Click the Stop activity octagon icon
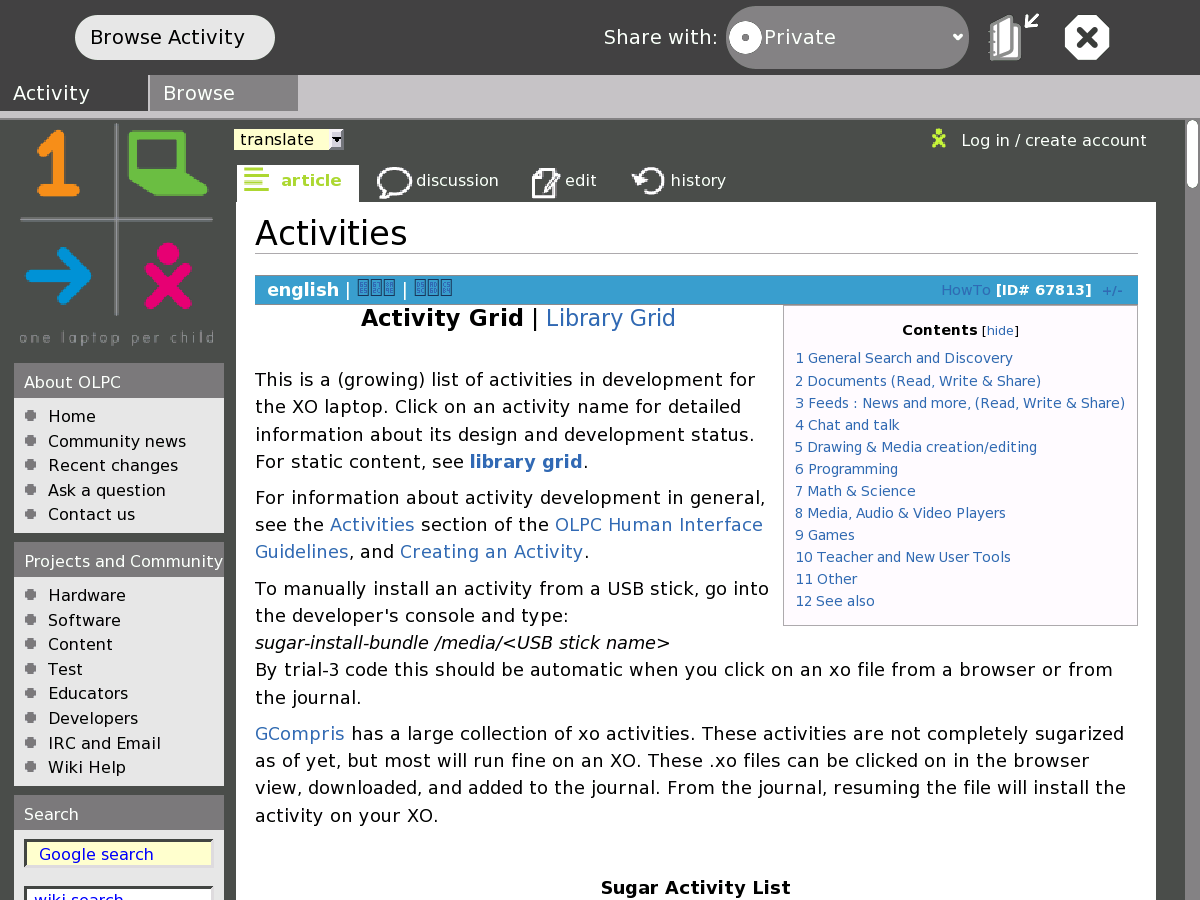The width and height of the screenshot is (1200, 900). pyautogui.click(x=1087, y=38)
